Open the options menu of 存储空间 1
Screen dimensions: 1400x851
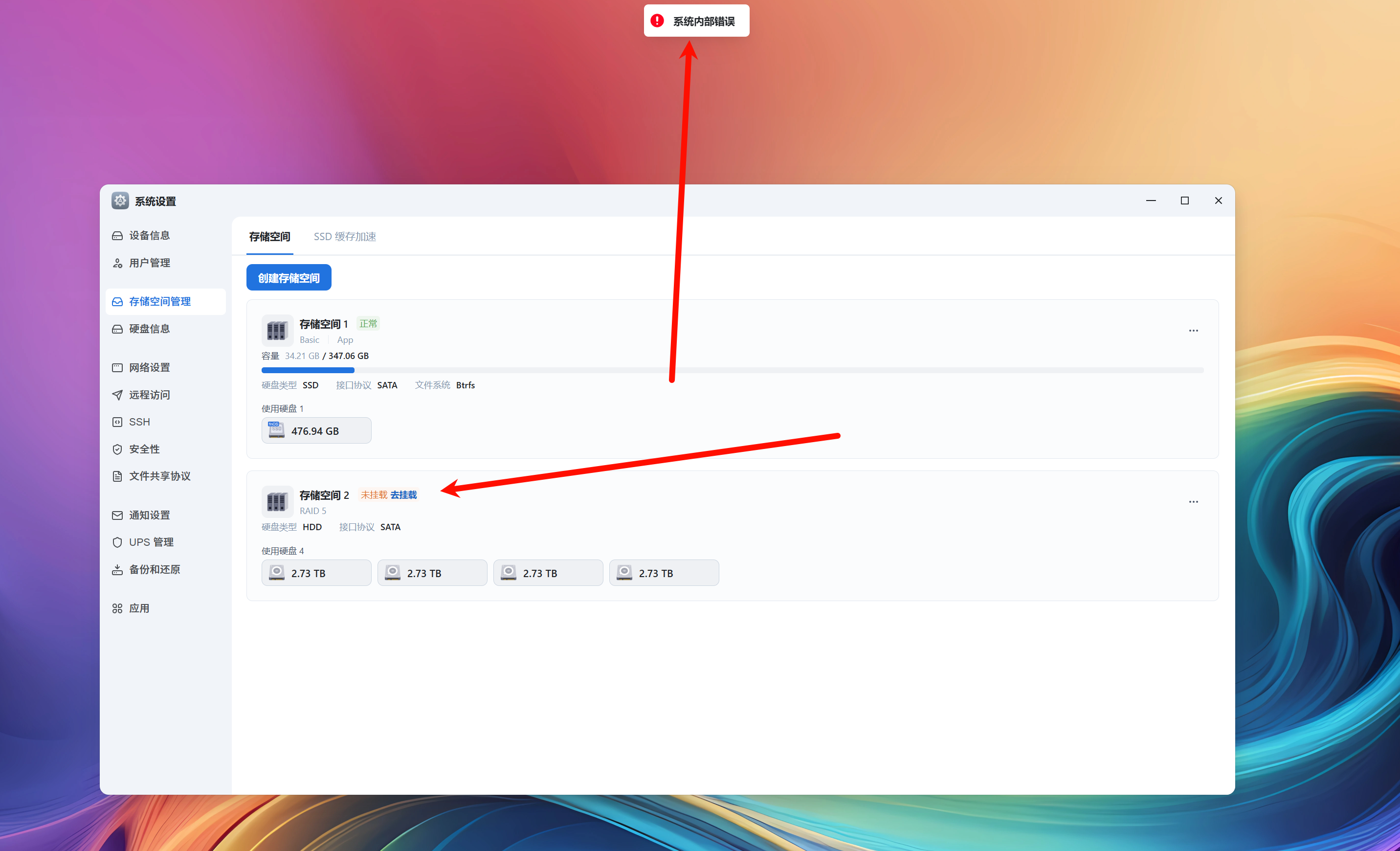click(x=1193, y=330)
